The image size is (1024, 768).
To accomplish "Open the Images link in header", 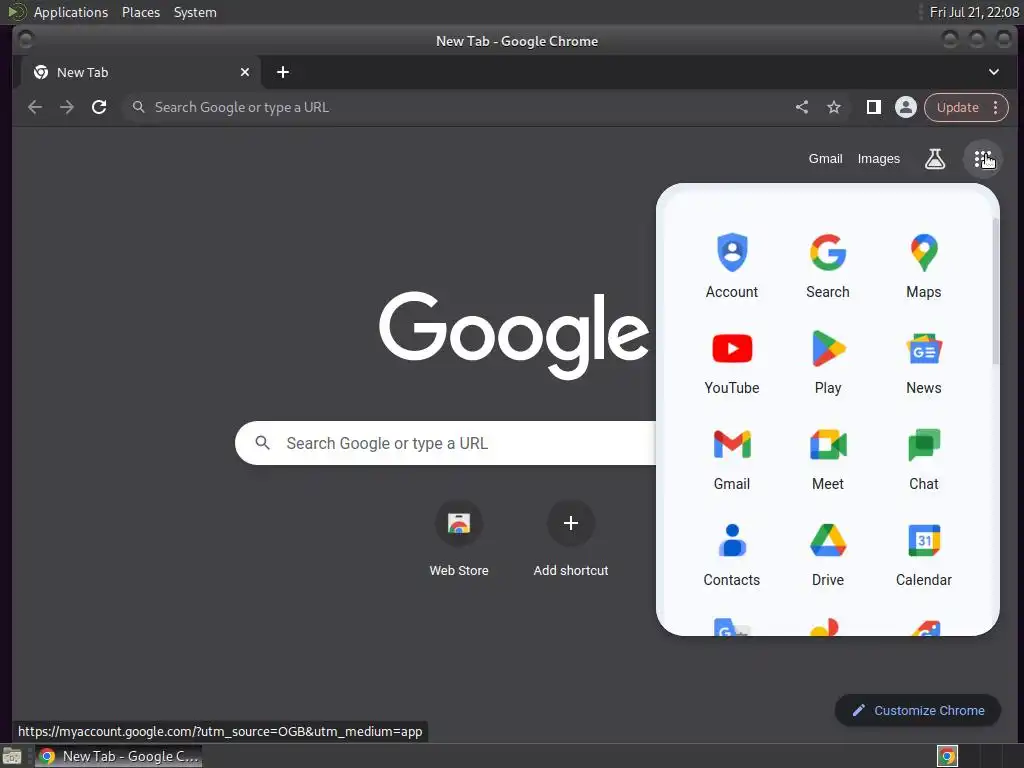I will tap(878, 159).
